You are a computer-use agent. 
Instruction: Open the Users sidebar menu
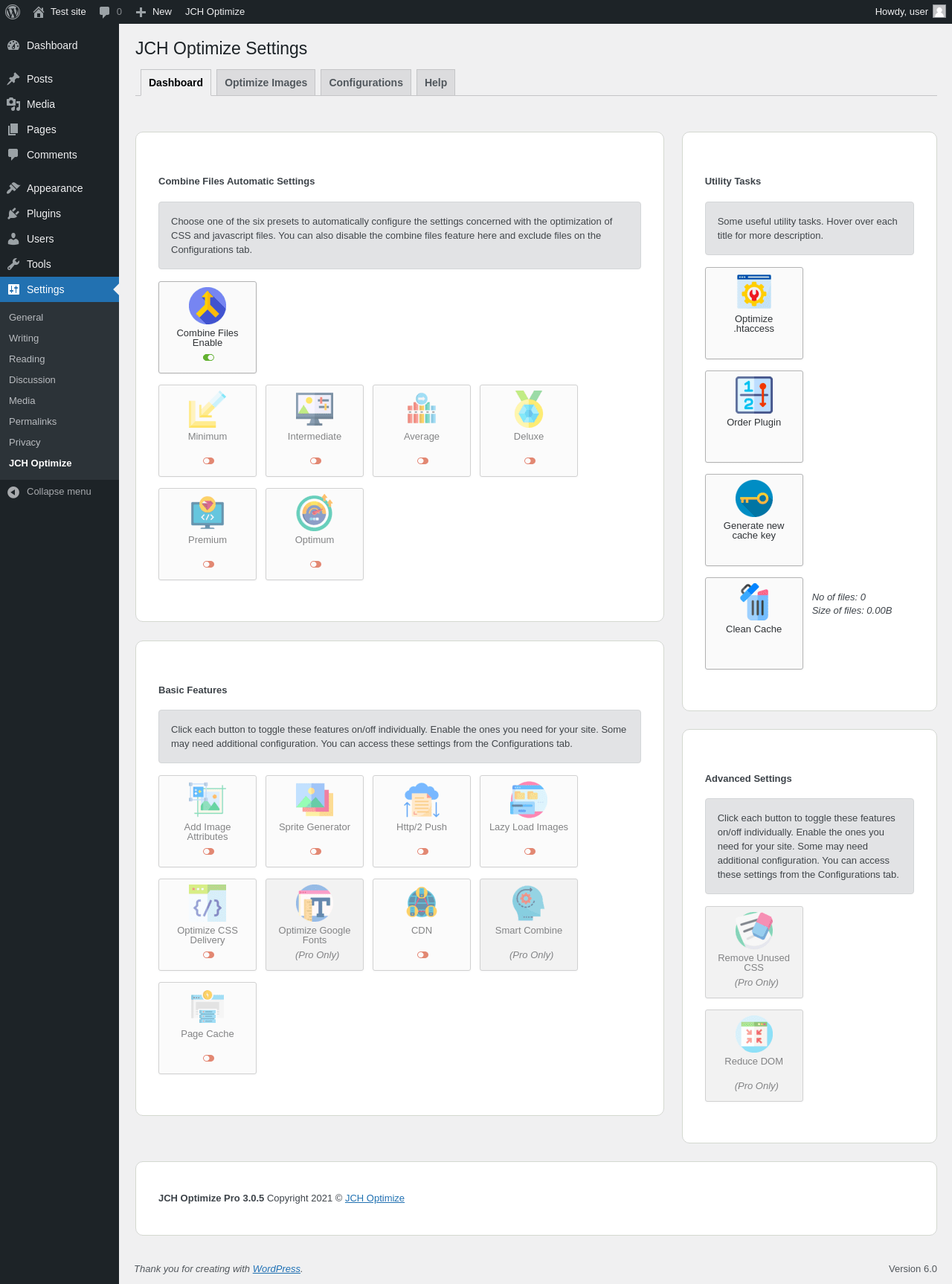[59, 239]
